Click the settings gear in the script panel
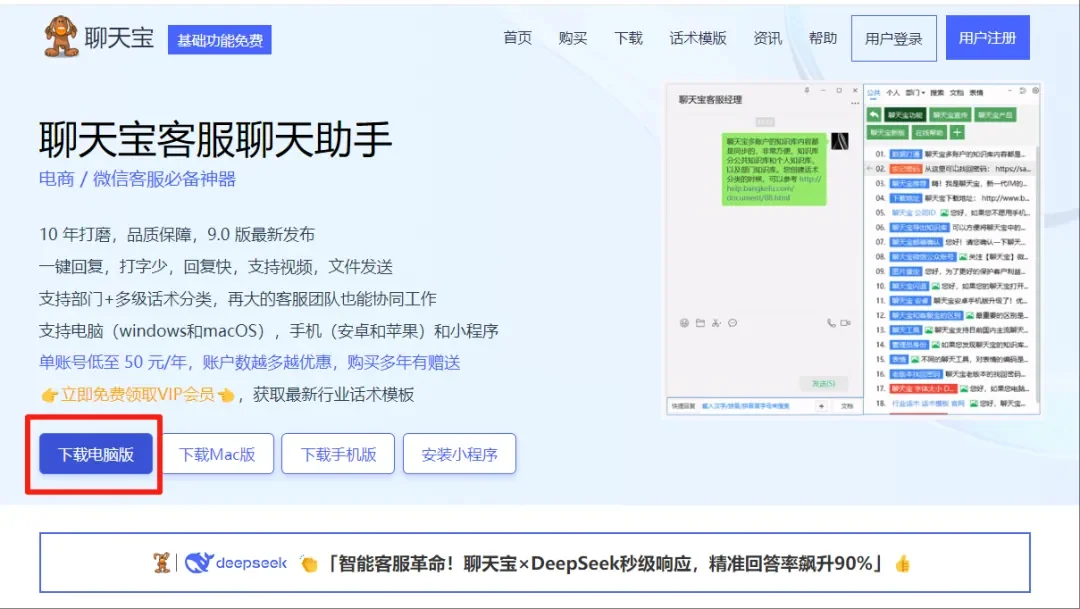The height and width of the screenshot is (609, 1080). click(x=1035, y=91)
